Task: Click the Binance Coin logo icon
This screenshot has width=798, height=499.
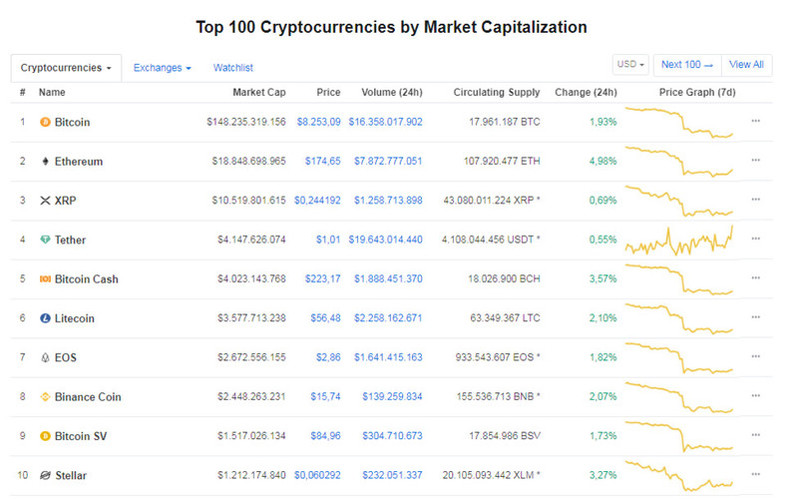Action: pos(45,397)
